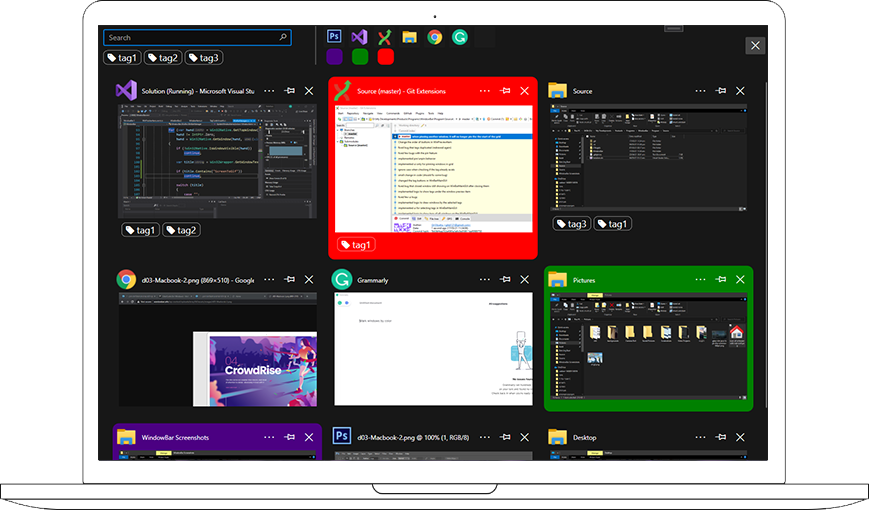Select the "Source (master) - Git Extensions" title

click(401, 91)
